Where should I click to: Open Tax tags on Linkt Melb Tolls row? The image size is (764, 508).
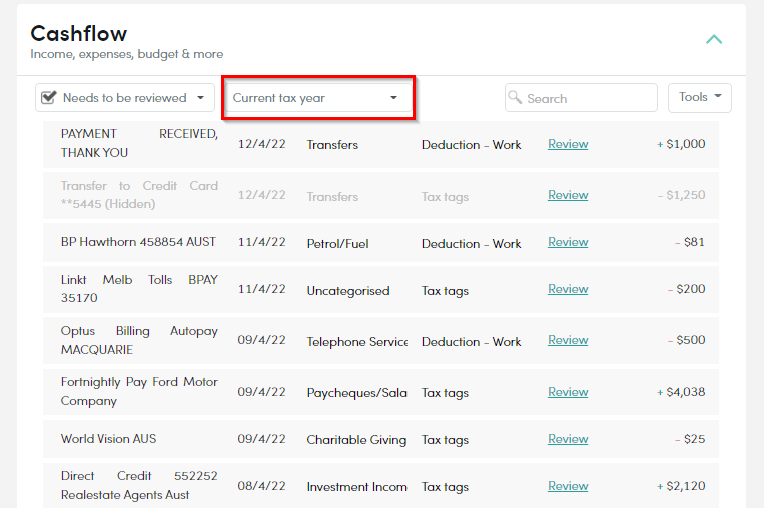pyautogui.click(x=445, y=291)
